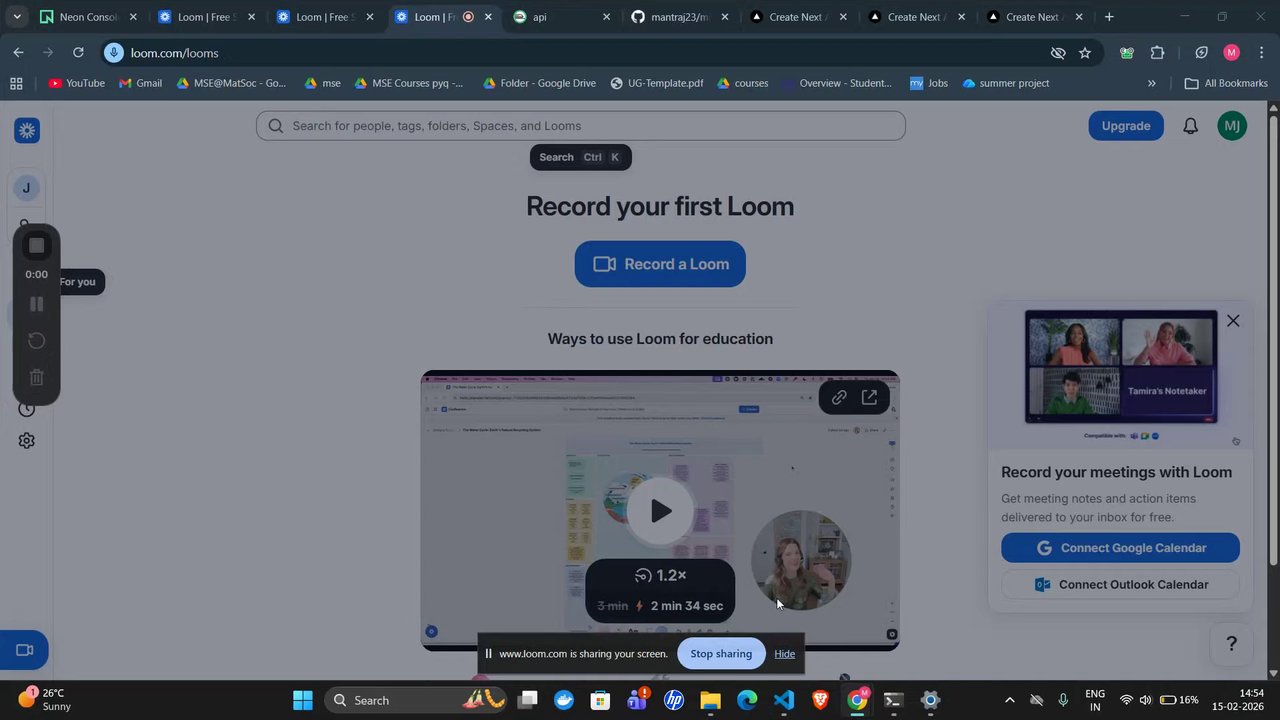
Task: Open Brave browser from the taskbar
Action: click(x=821, y=700)
